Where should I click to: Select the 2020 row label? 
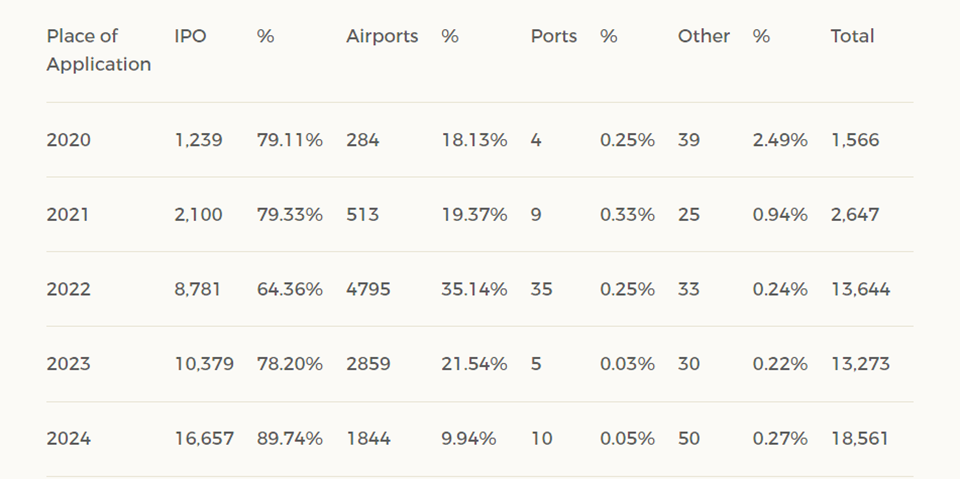click(x=68, y=140)
